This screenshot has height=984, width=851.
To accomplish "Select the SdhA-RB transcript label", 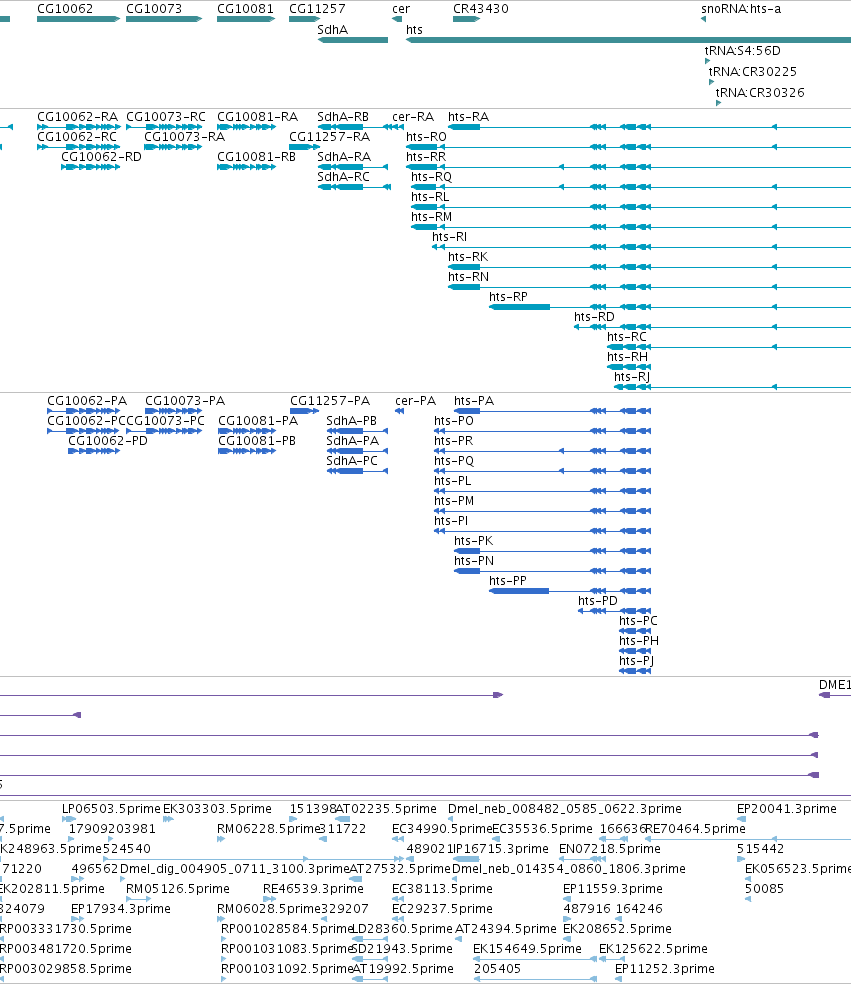I will tap(343, 117).
